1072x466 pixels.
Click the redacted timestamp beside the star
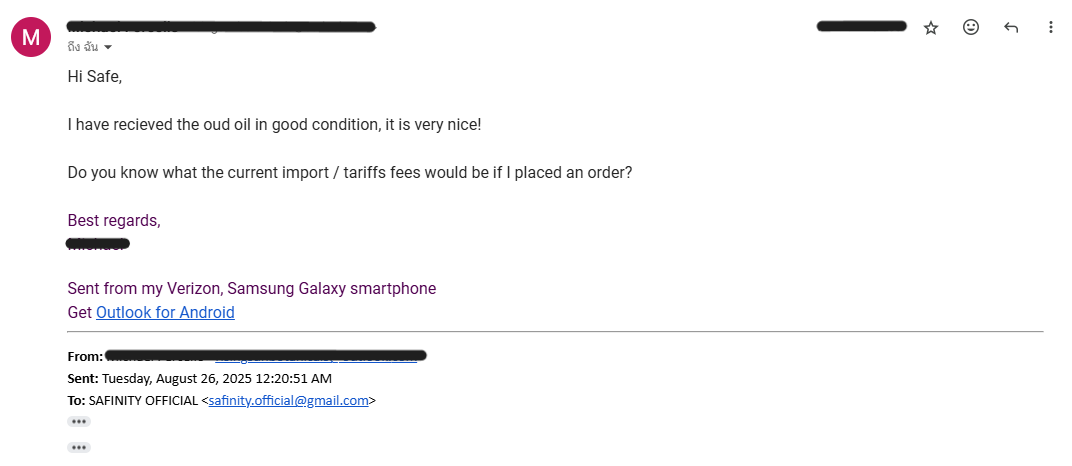tap(861, 26)
